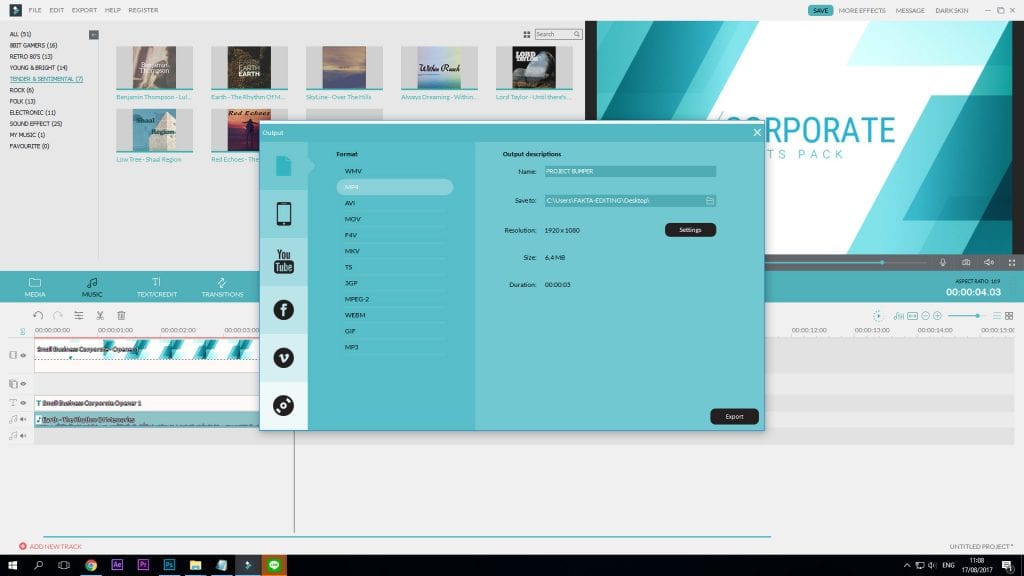Select WMV from the format list

tap(352, 171)
